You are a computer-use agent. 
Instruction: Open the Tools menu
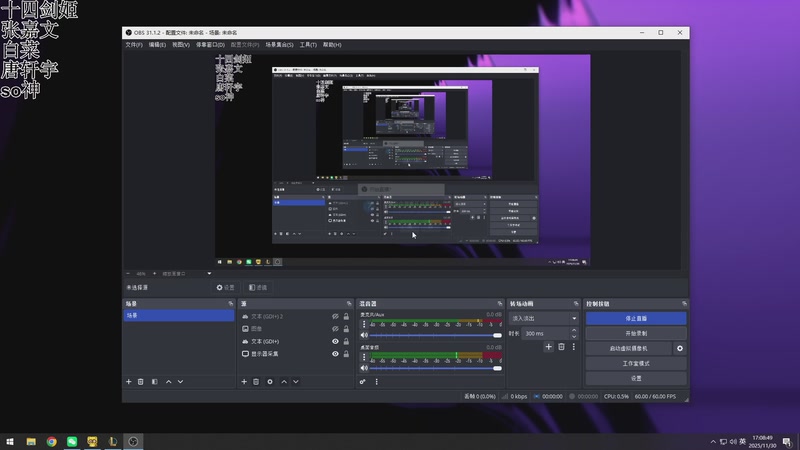(308, 45)
